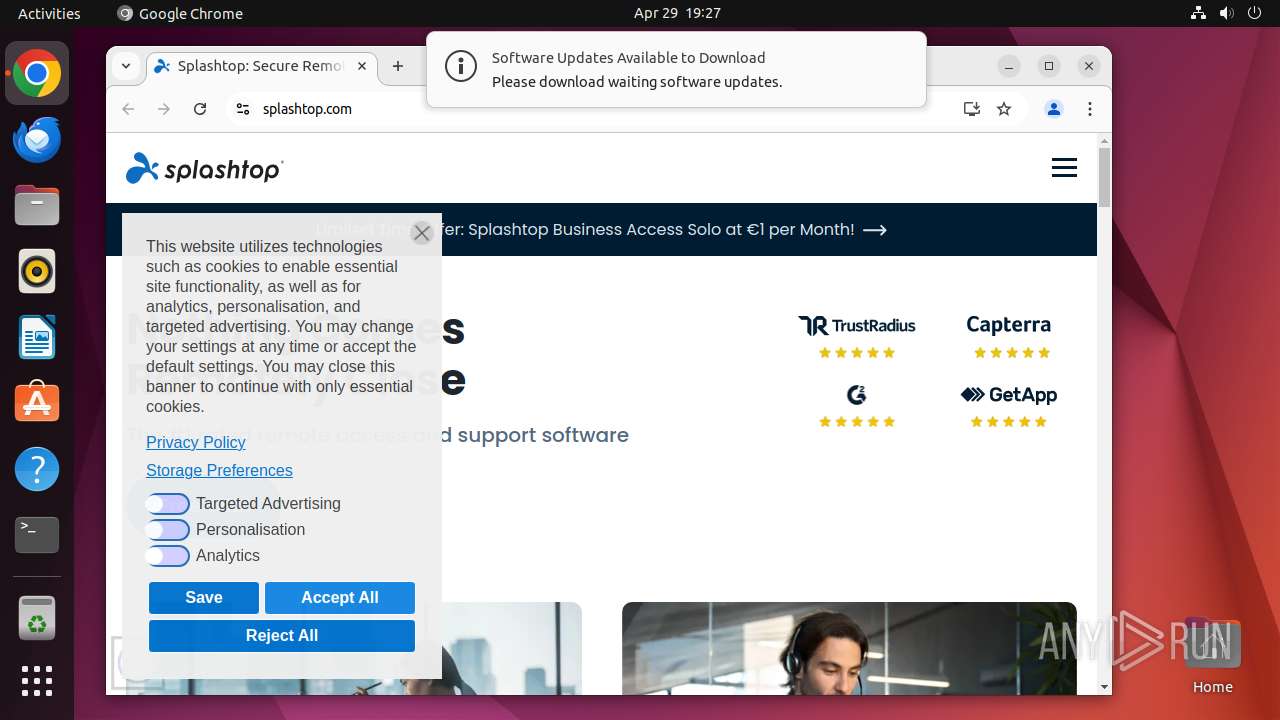Launch LibreOffice Writer from the dock
Screen dimensions: 1280x720
point(37,337)
